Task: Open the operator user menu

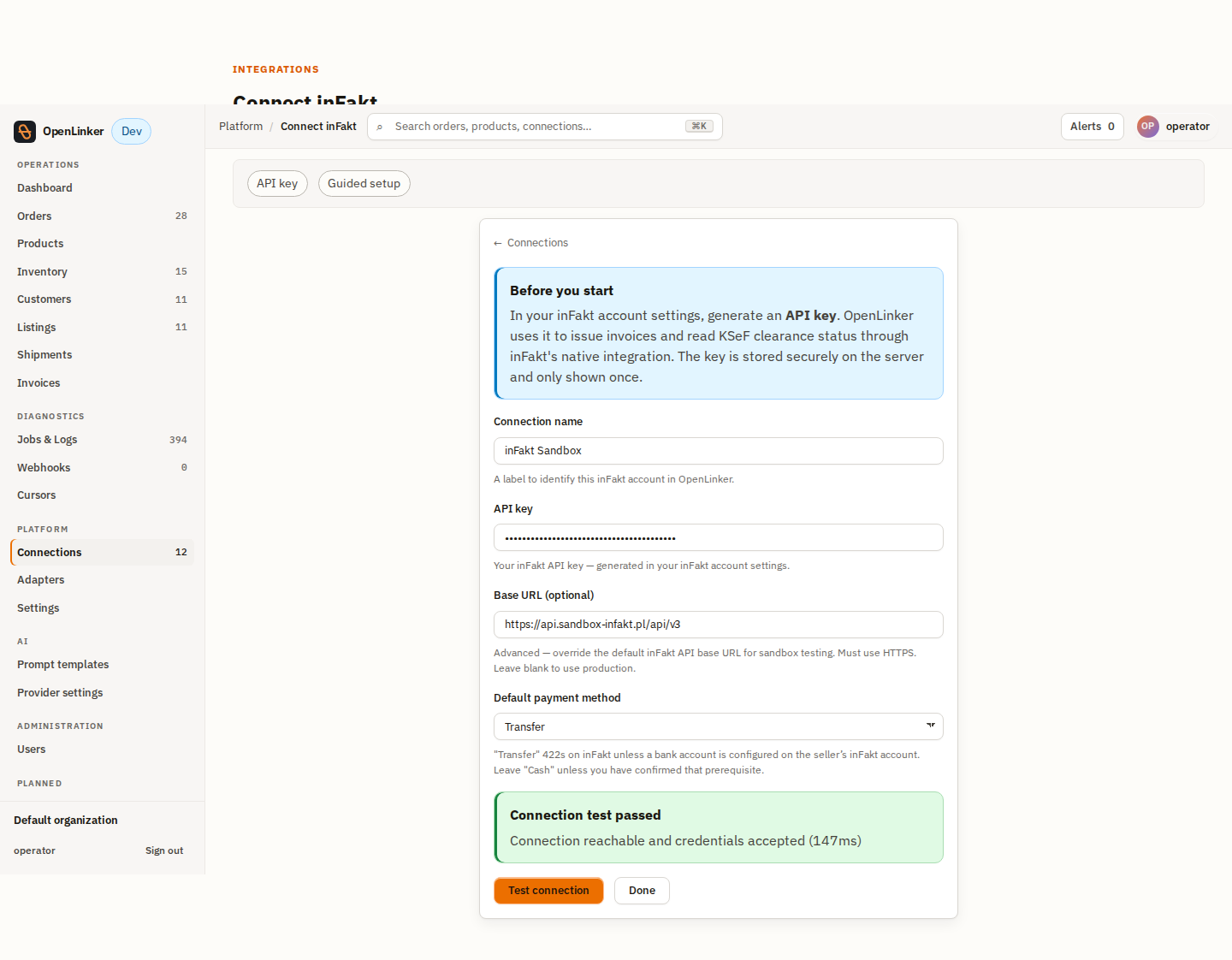Action: click(1176, 127)
